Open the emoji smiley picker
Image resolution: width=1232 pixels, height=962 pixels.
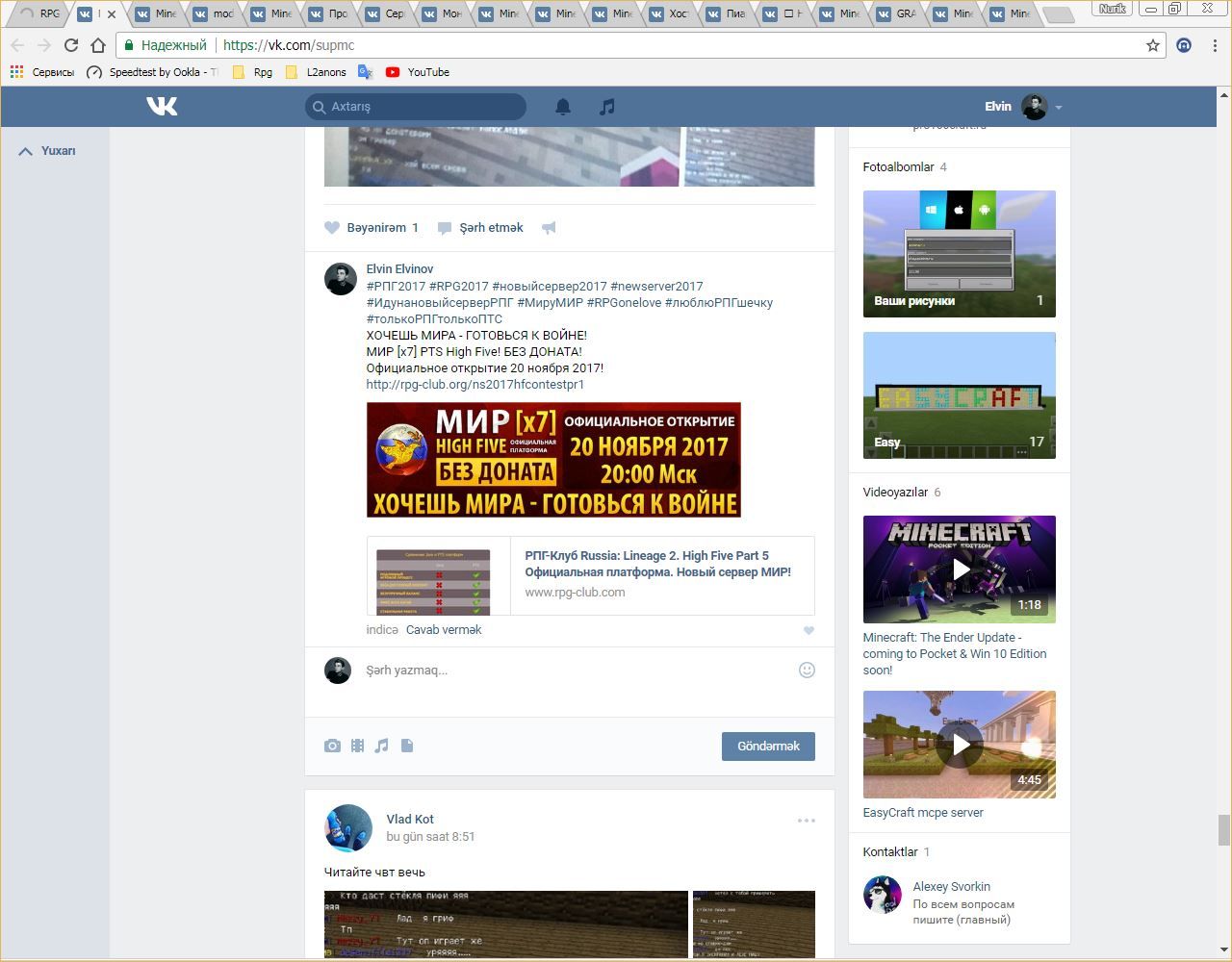pos(808,671)
